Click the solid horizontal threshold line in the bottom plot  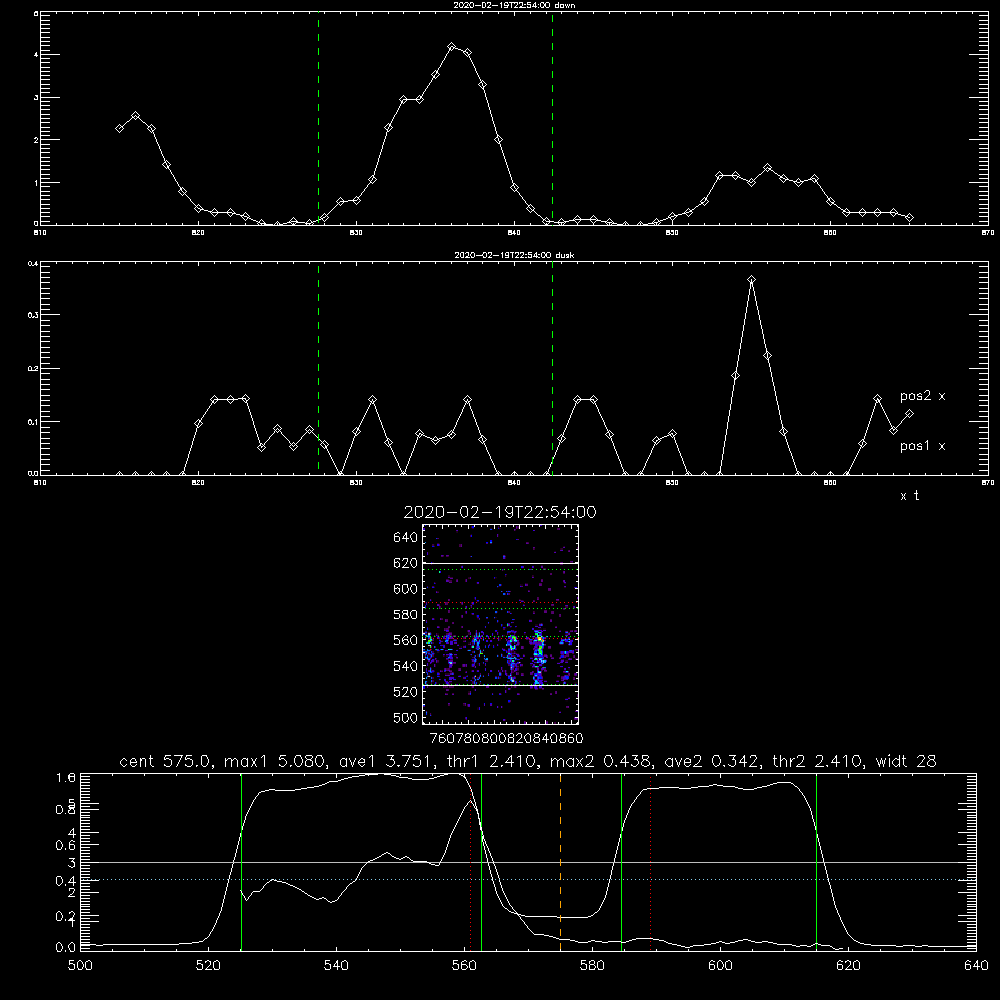pos(528,862)
